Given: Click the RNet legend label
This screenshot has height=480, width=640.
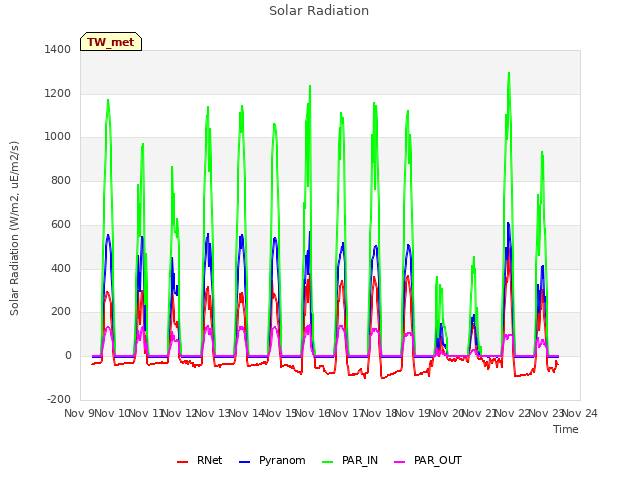Looking at the screenshot, I should coord(209,460).
